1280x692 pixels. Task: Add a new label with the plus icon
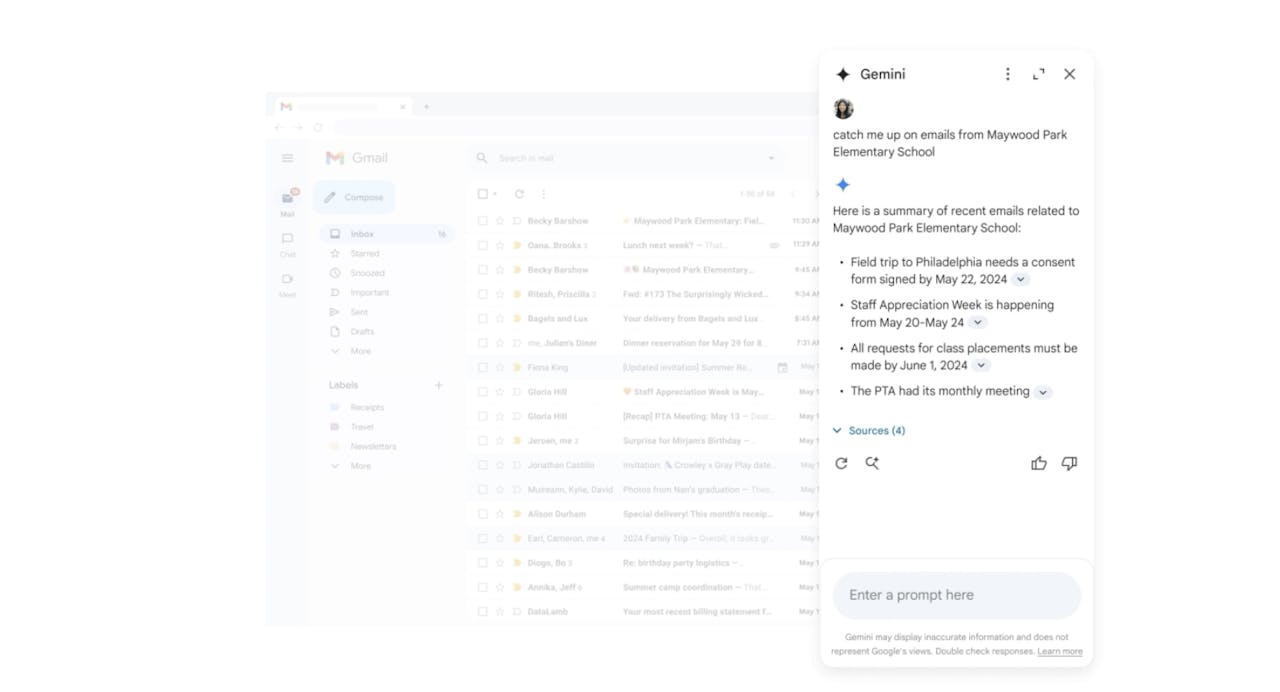coord(438,385)
